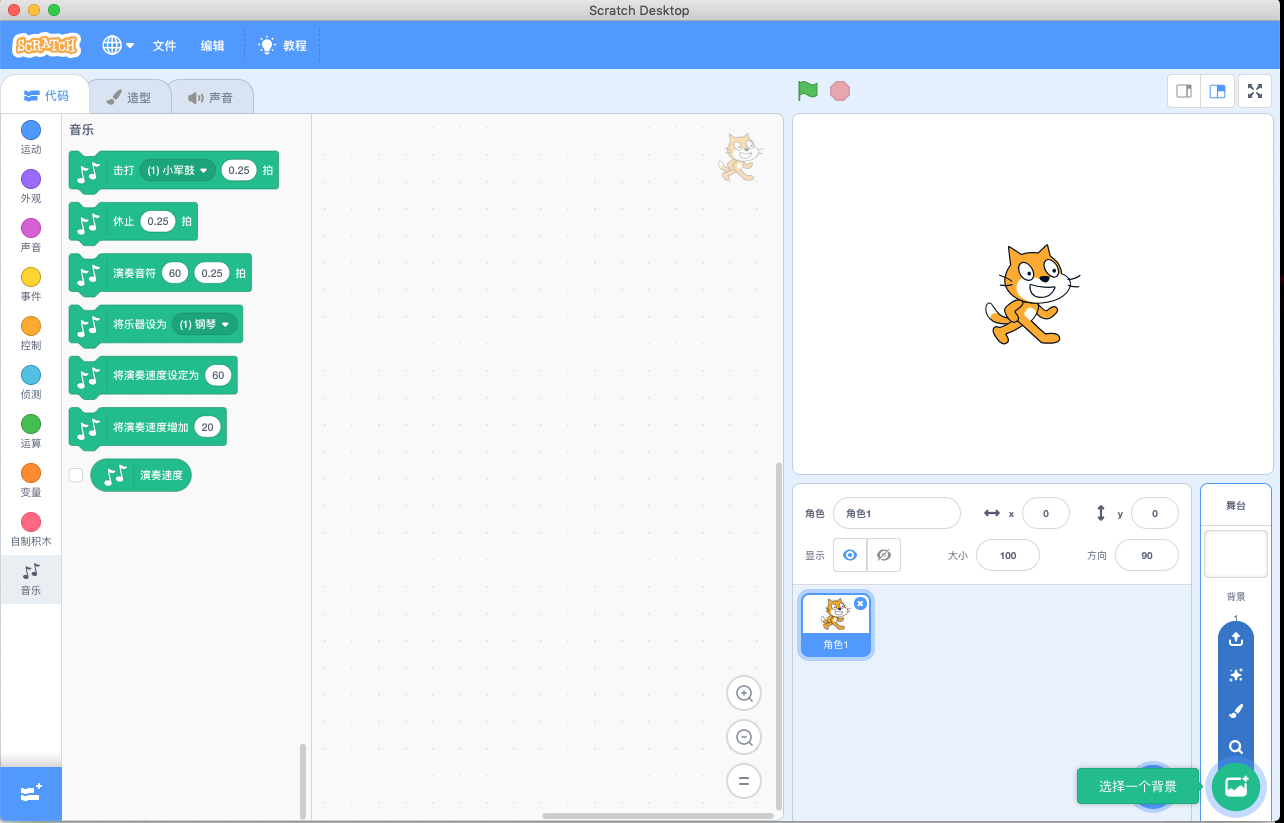1284x823 pixels.
Task: Tick the 演奏速度 reporter checkbox
Action: [76, 475]
